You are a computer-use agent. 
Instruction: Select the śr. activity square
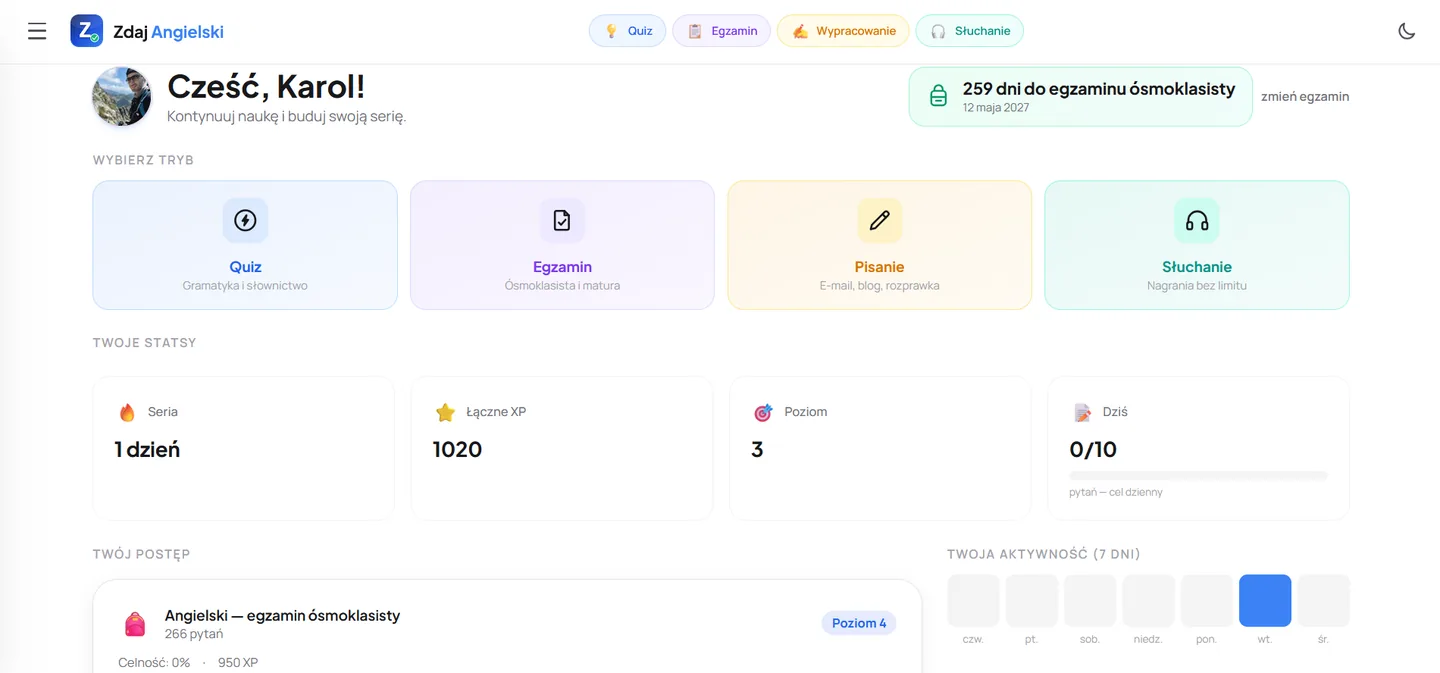point(1324,600)
